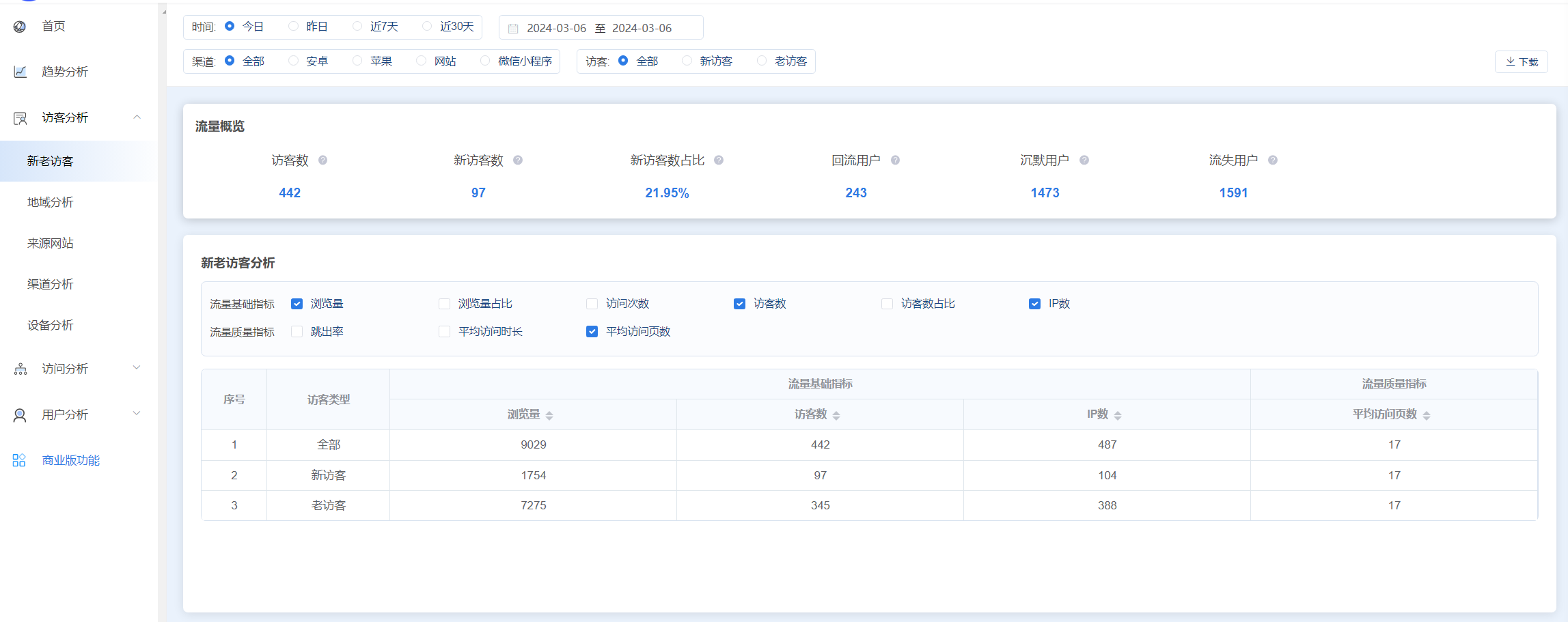The width and height of the screenshot is (1568, 622).
Task: Click the 下载 download button
Action: [1521, 61]
